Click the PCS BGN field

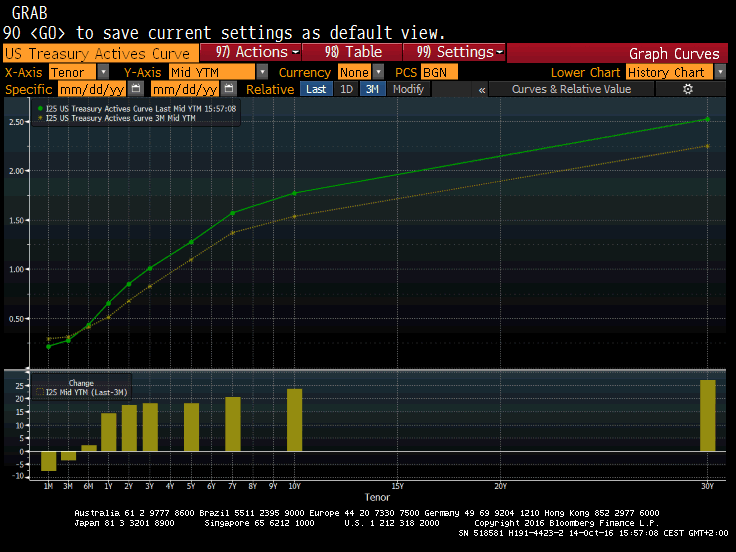[439, 72]
